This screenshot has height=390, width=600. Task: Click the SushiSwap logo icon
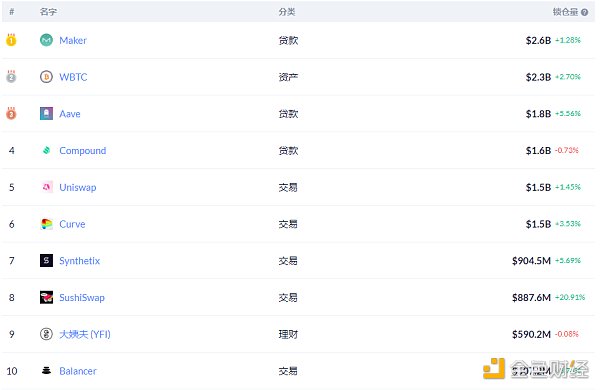46,297
